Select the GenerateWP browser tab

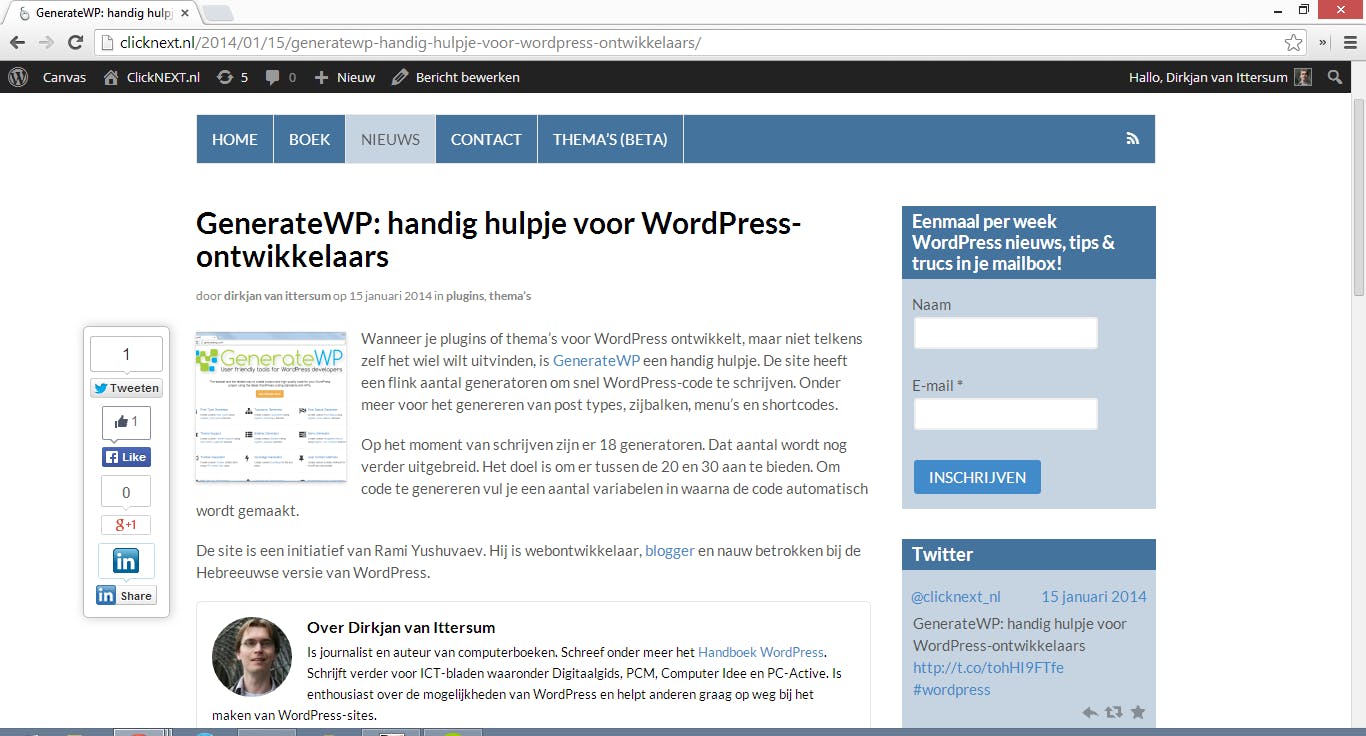102,13
